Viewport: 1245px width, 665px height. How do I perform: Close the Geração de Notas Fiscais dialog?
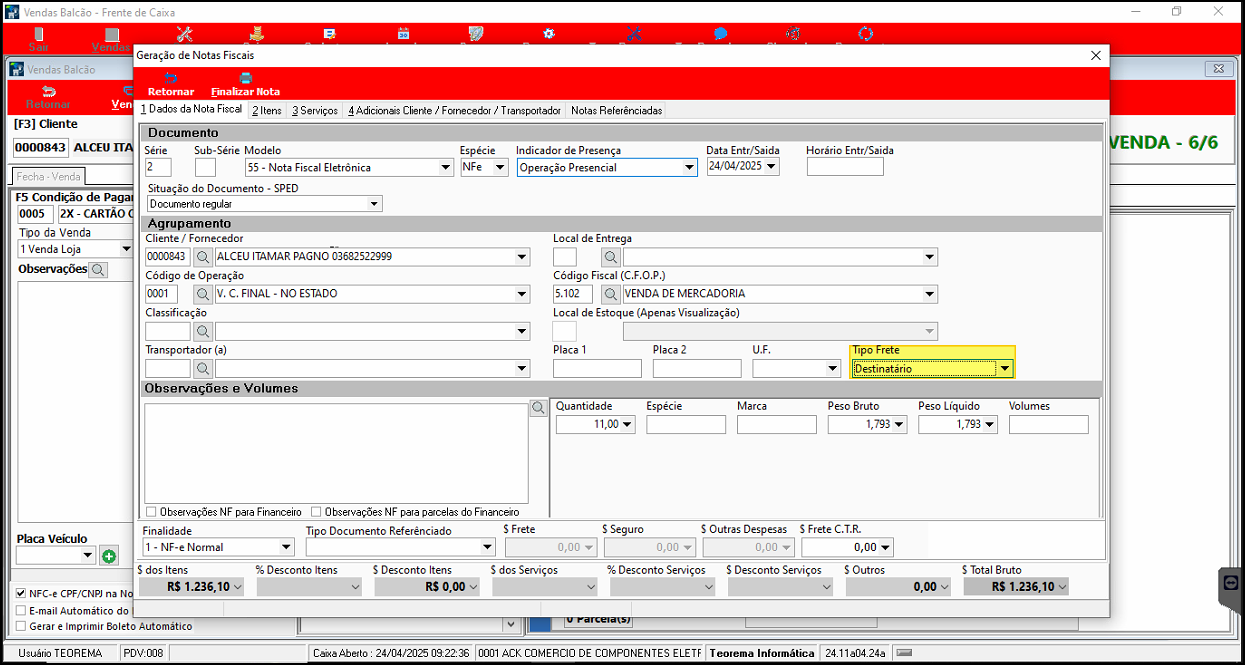(1096, 56)
